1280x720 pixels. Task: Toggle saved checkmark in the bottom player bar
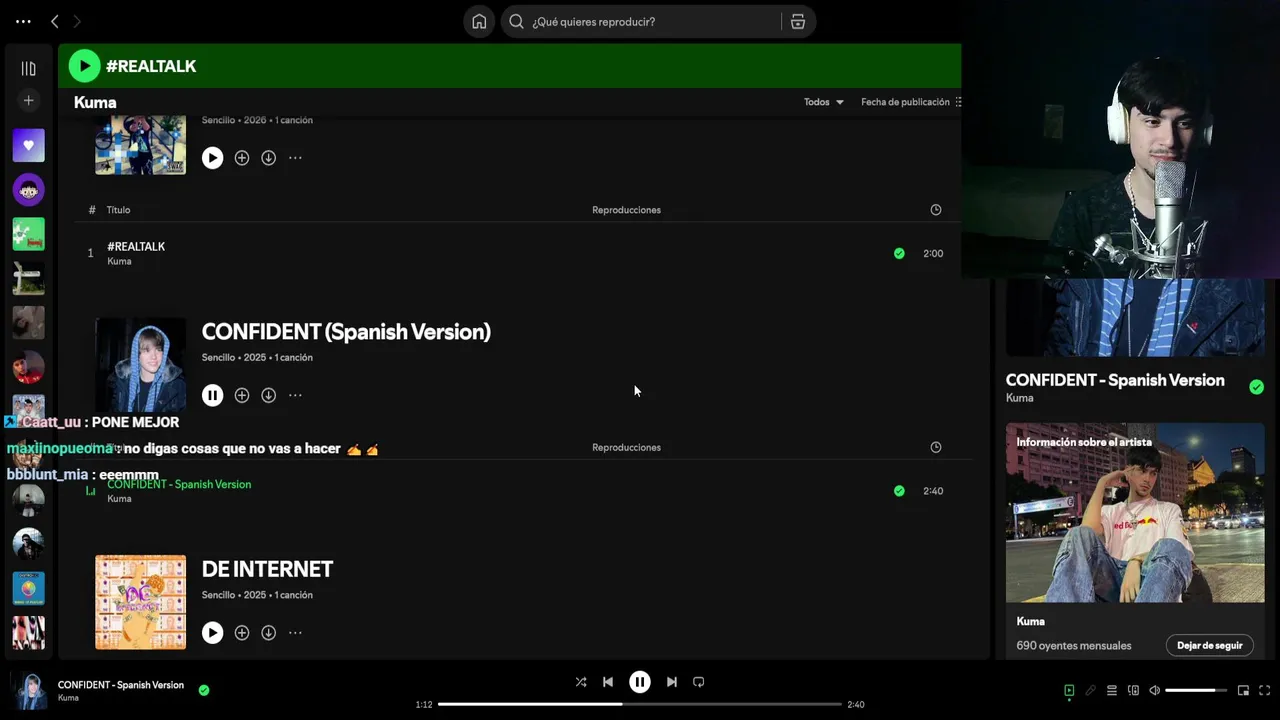(x=204, y=690)
